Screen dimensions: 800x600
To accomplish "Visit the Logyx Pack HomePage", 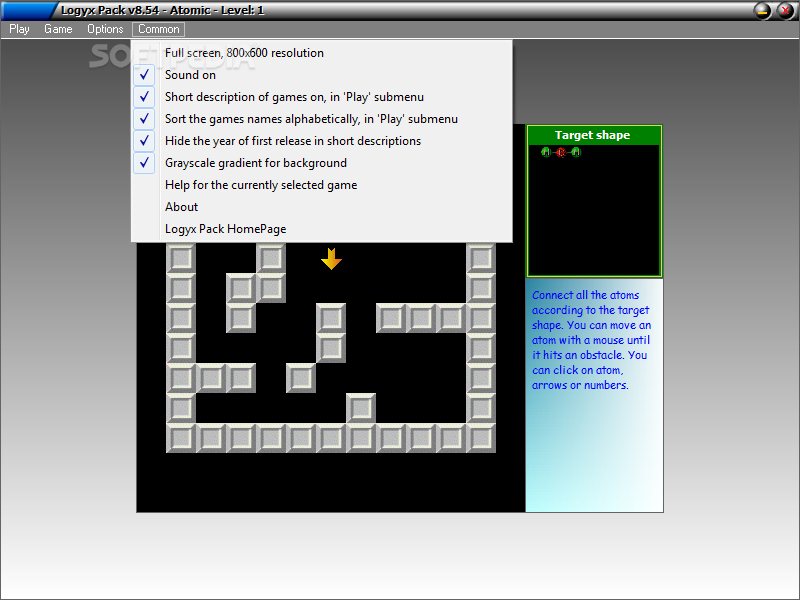I will pyautogui.click(x=321, y=228).
